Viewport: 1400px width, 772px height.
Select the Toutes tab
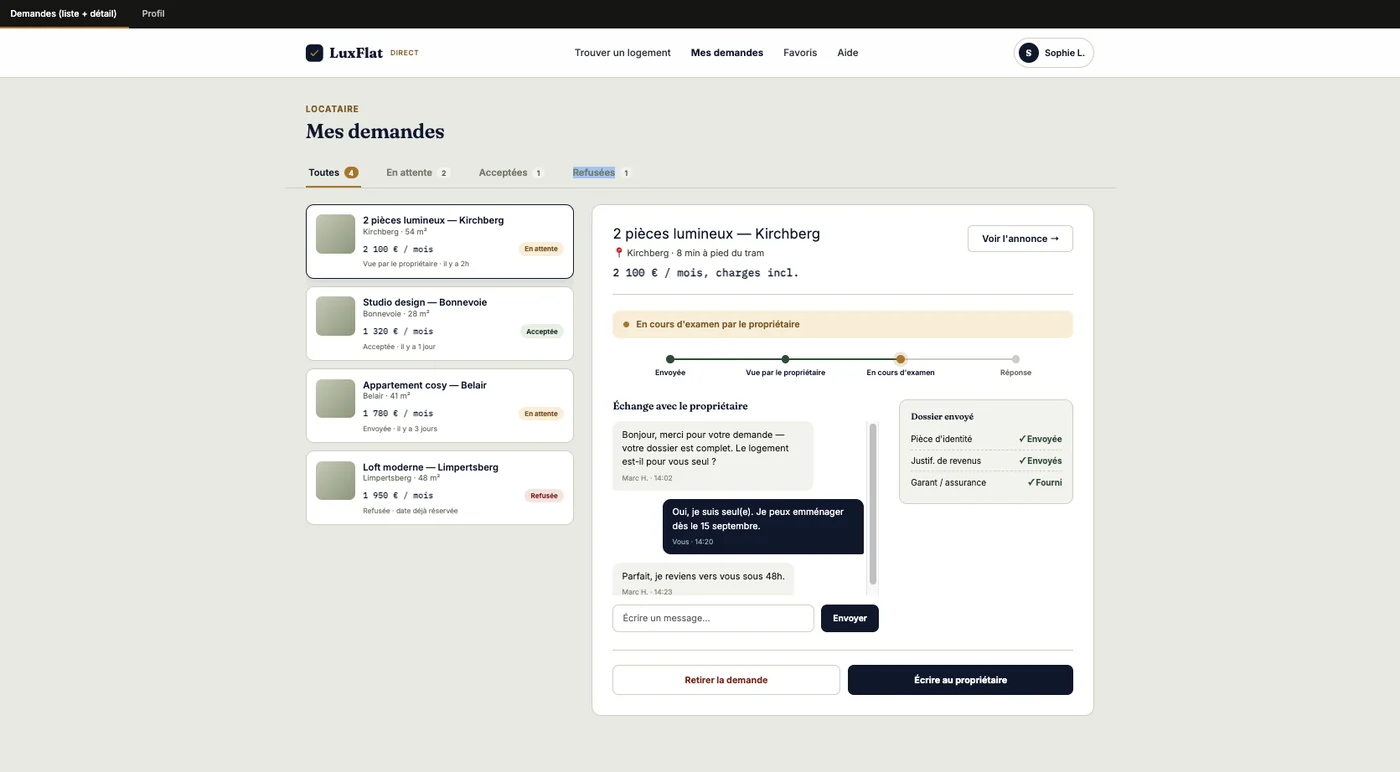click(x=333, y=173)
